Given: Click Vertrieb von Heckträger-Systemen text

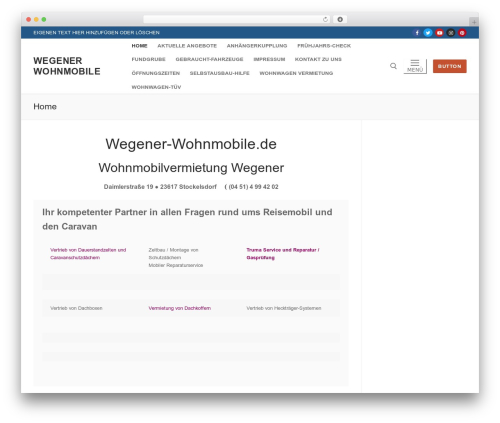Looking at the screenshot, I should click(284, 308).
